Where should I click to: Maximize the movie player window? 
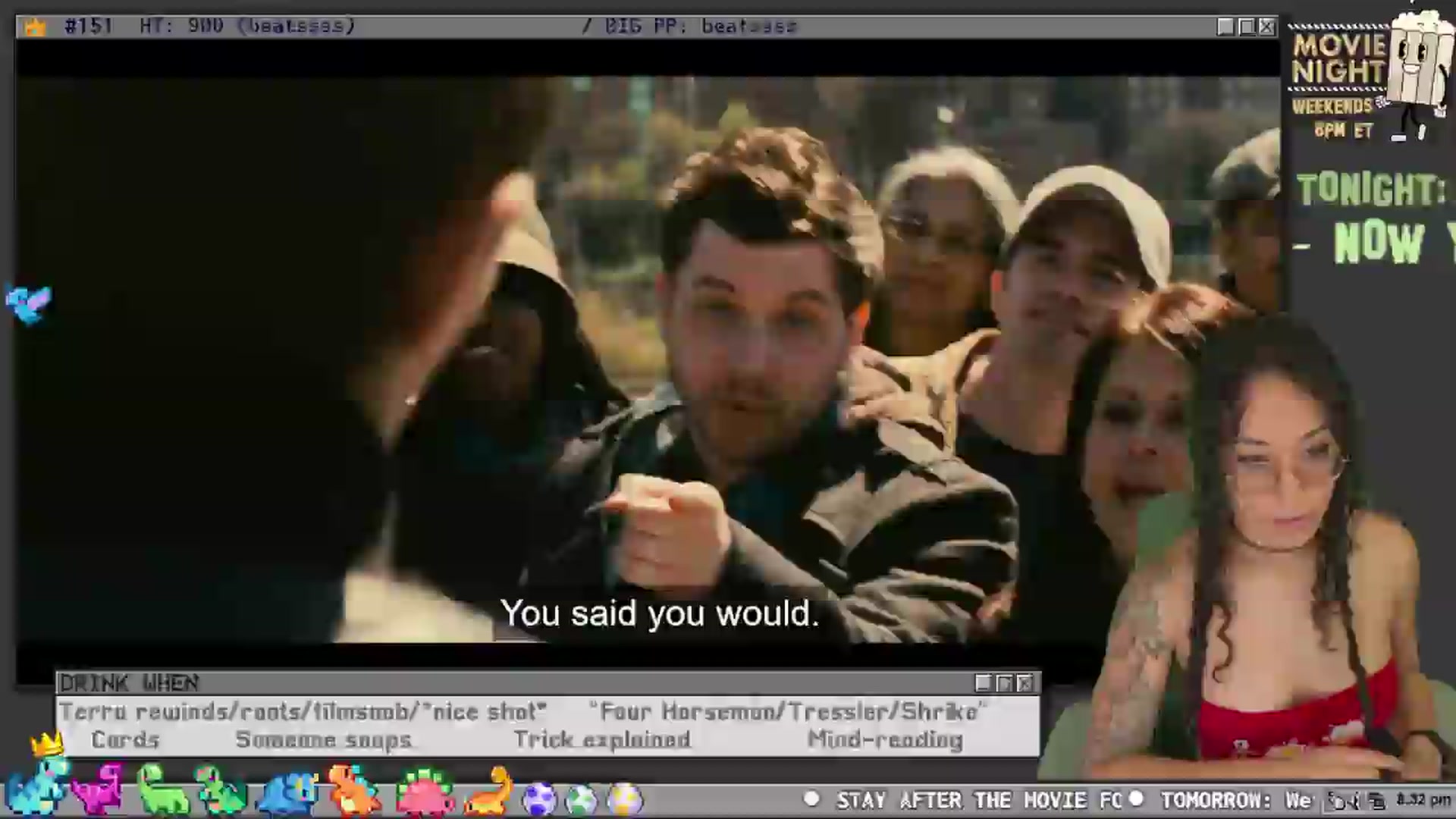1246,27
